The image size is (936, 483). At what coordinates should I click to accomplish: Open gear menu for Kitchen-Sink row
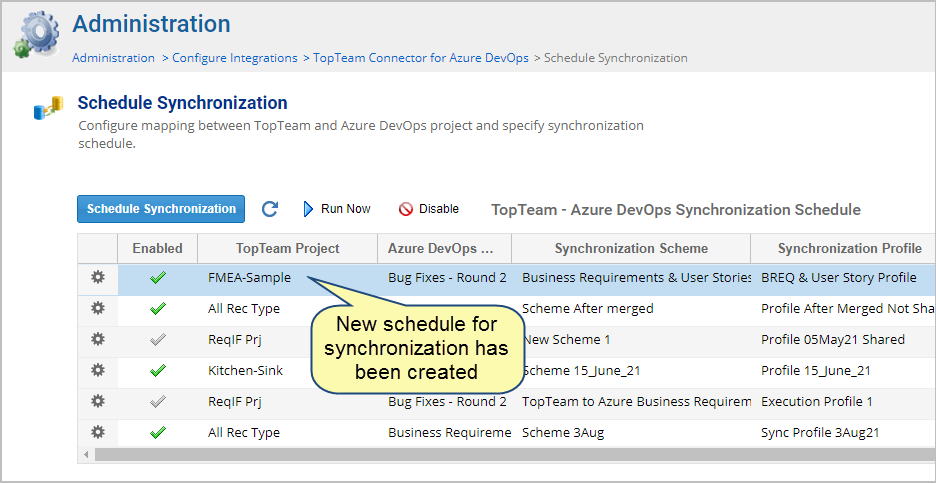[x=97, y=371]
